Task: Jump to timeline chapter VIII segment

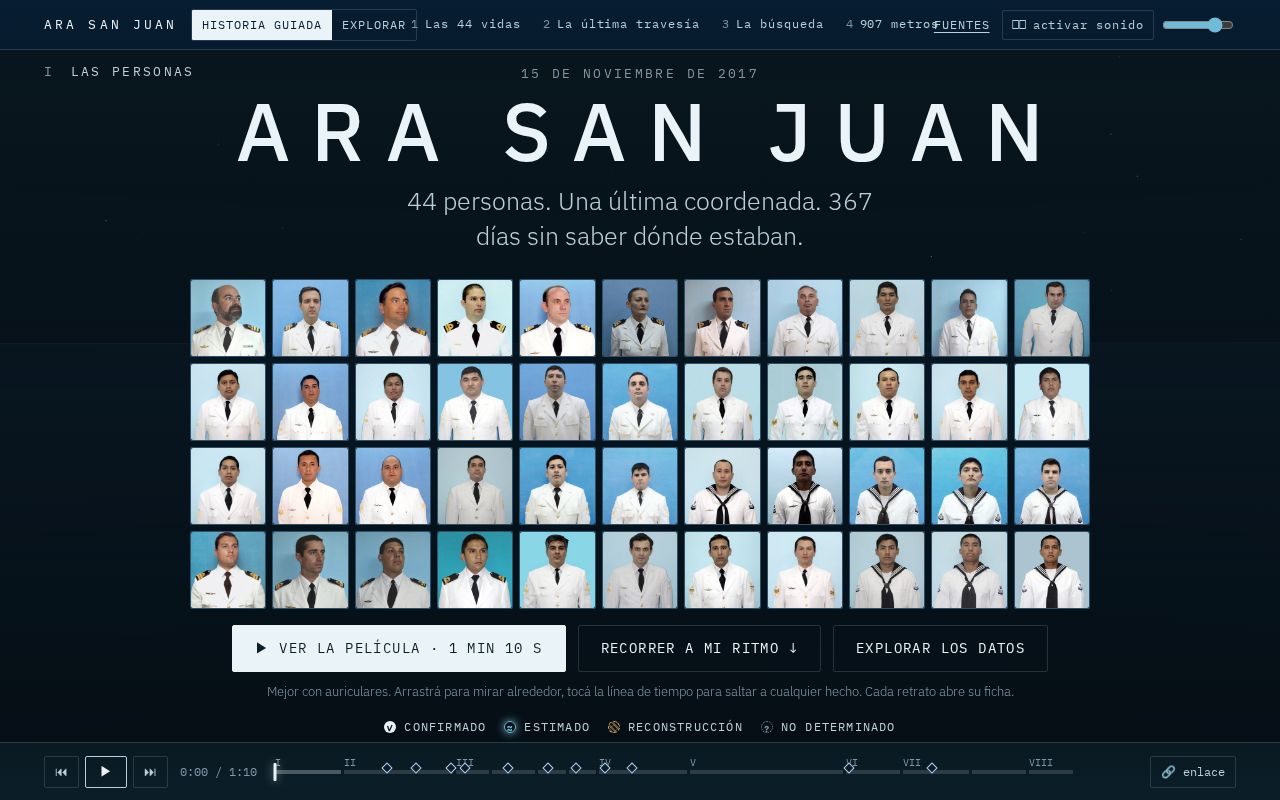Action: [1051, 771]
